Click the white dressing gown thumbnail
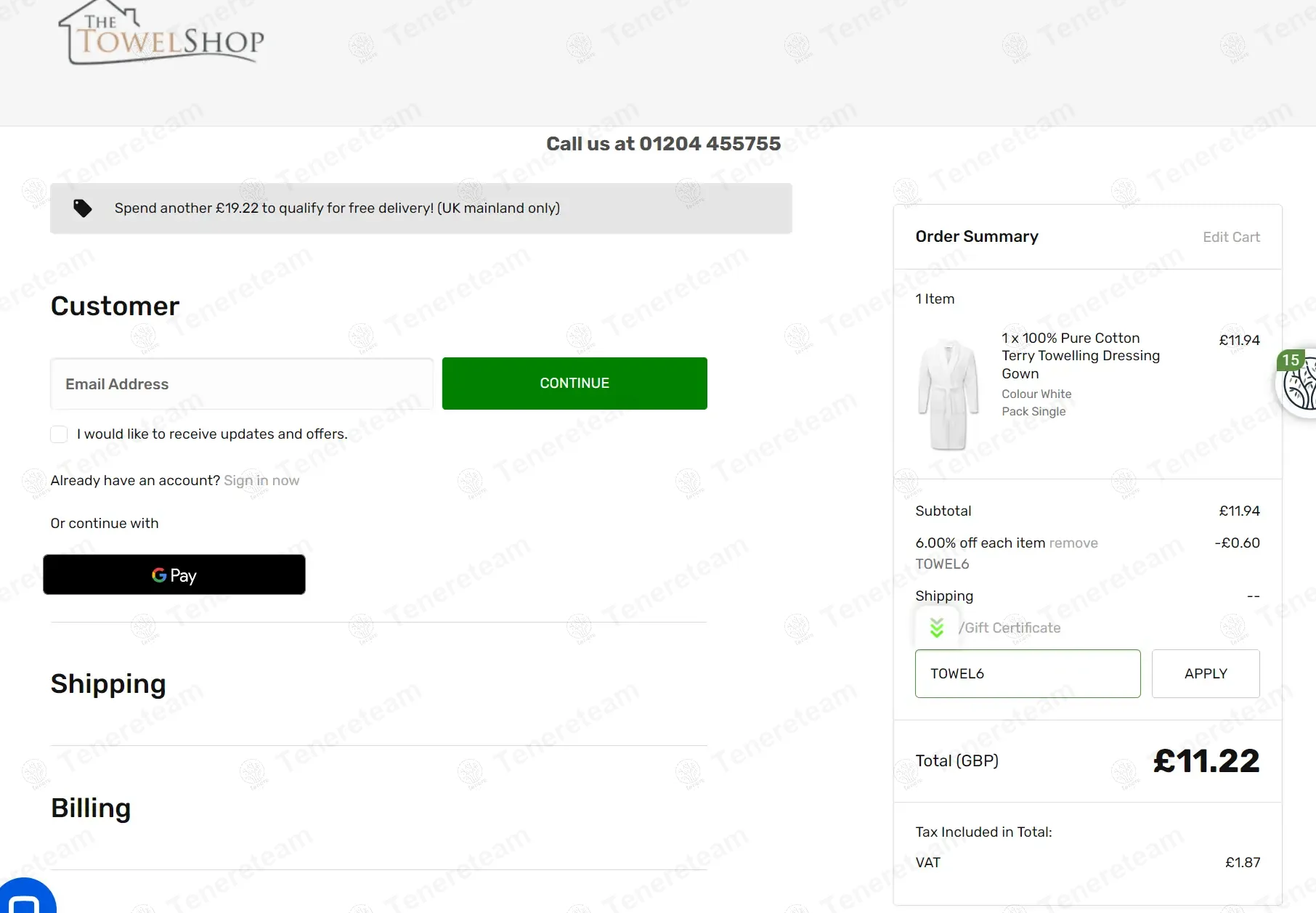This screenshot has width=1316, height=913. pyautogui.click(x=949, y=395)
